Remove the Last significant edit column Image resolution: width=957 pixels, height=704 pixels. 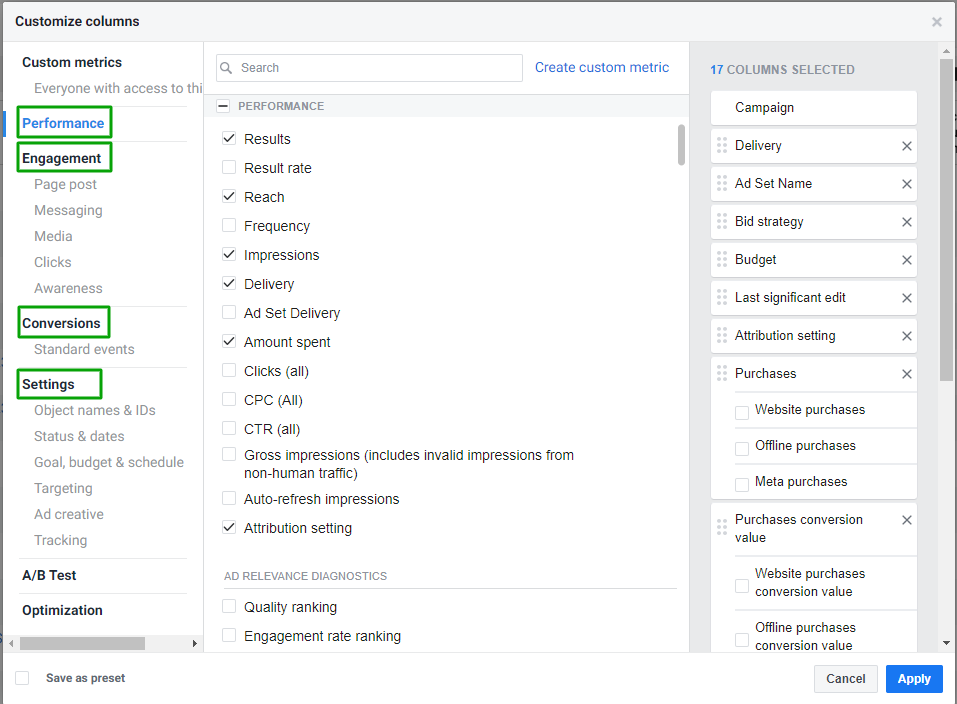[907, 298]
